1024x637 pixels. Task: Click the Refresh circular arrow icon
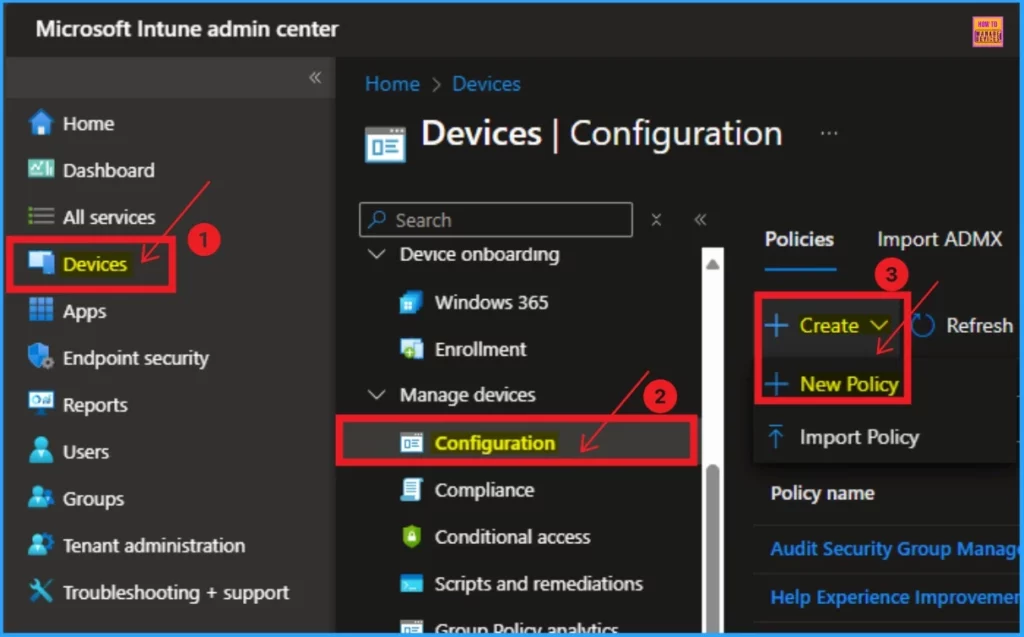click(923, 325)
